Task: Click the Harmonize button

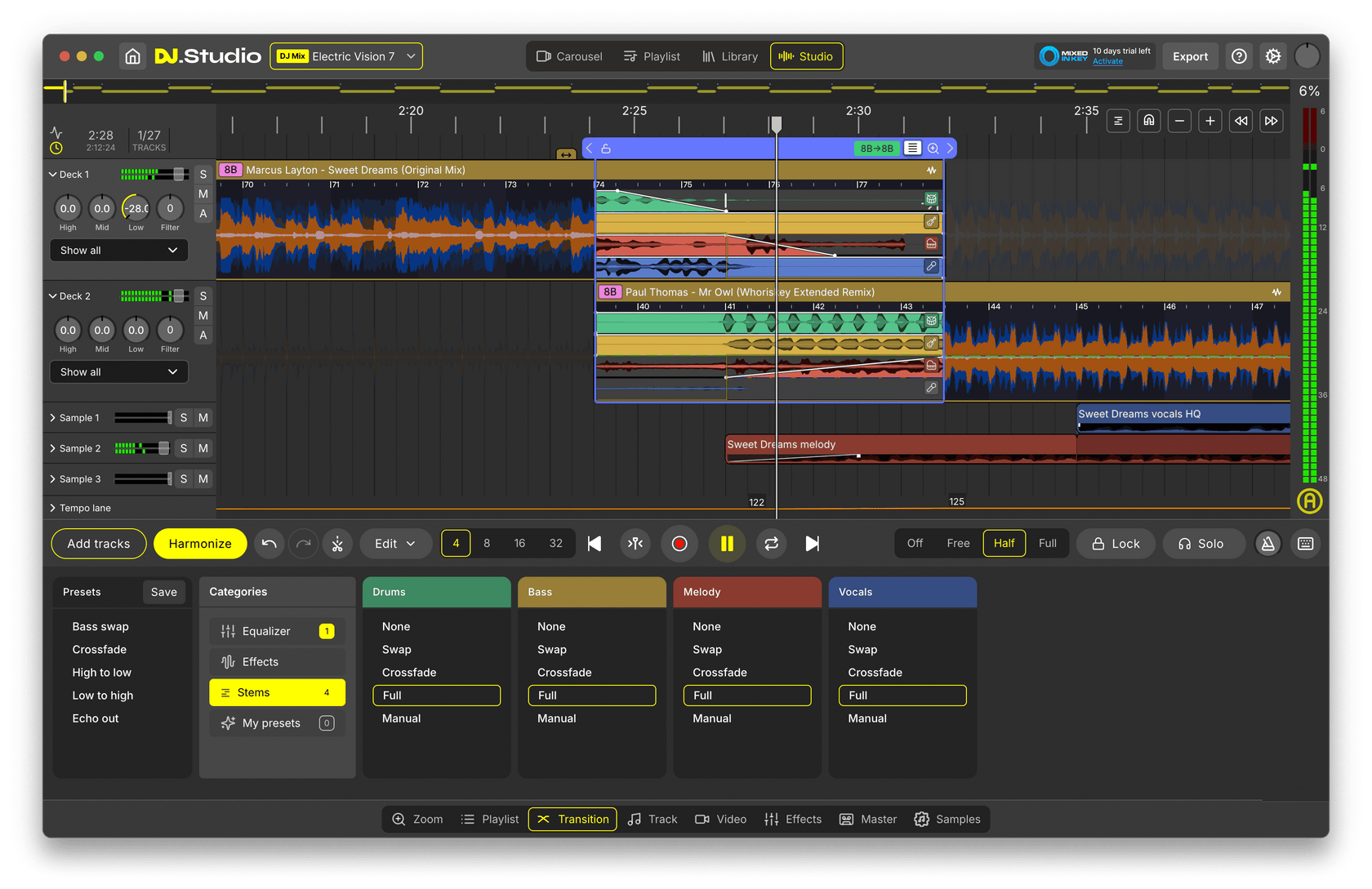Action: [x=200, y=544]
